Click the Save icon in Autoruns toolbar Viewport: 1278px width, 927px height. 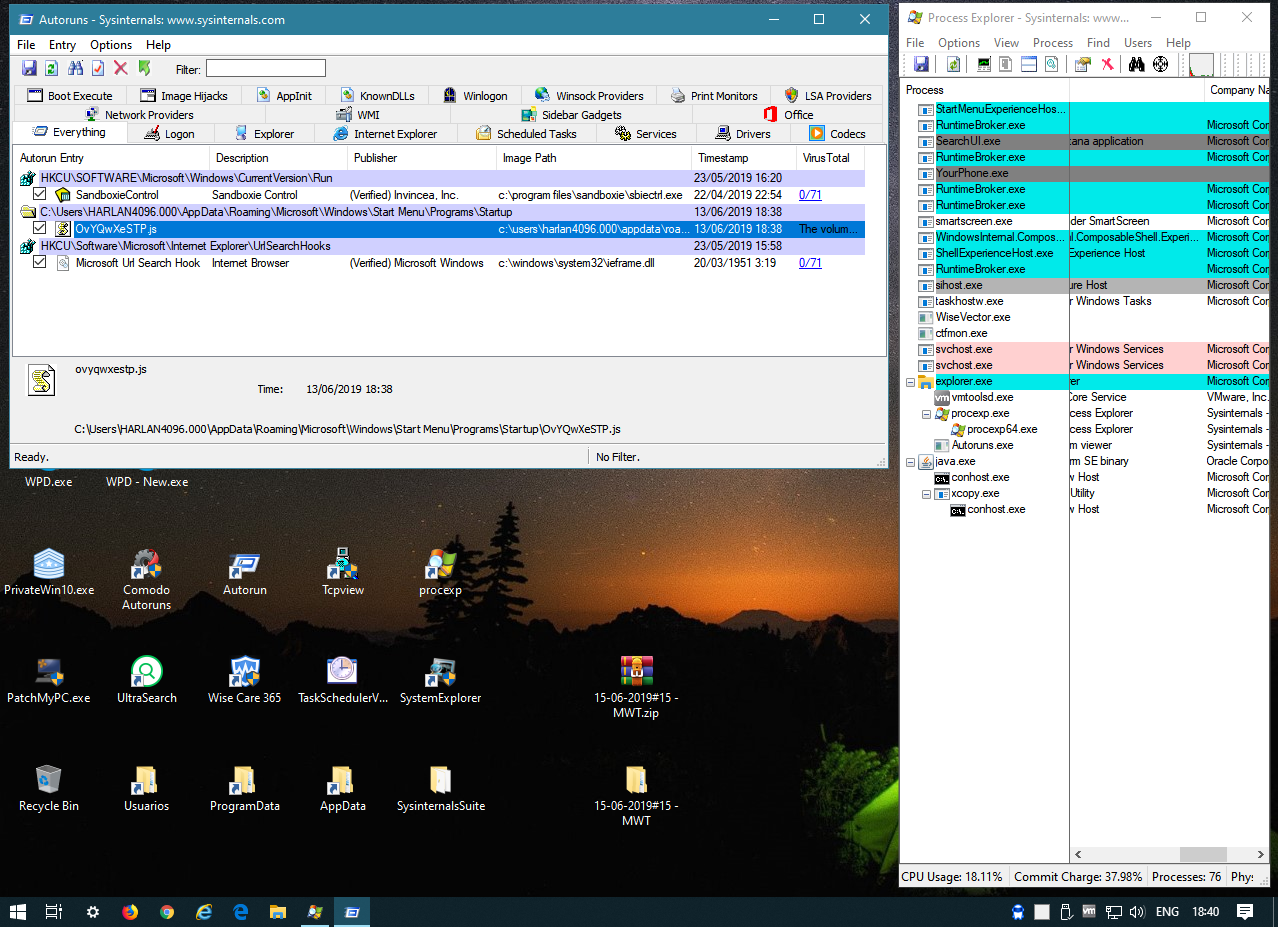click(29, 68)
